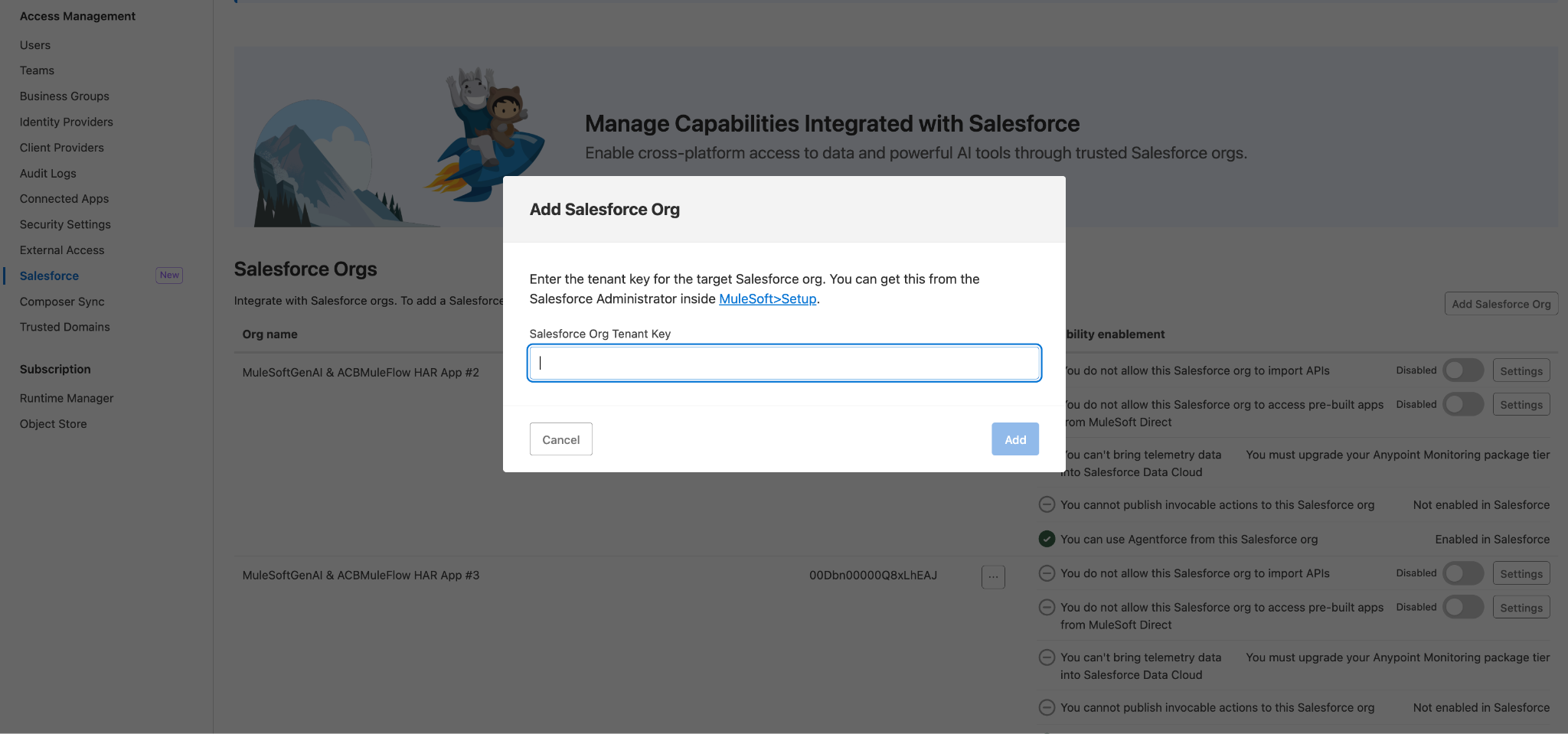
Task: Focus the Salesforce Org Tenant Key field
Action: [x=784, y=363]
